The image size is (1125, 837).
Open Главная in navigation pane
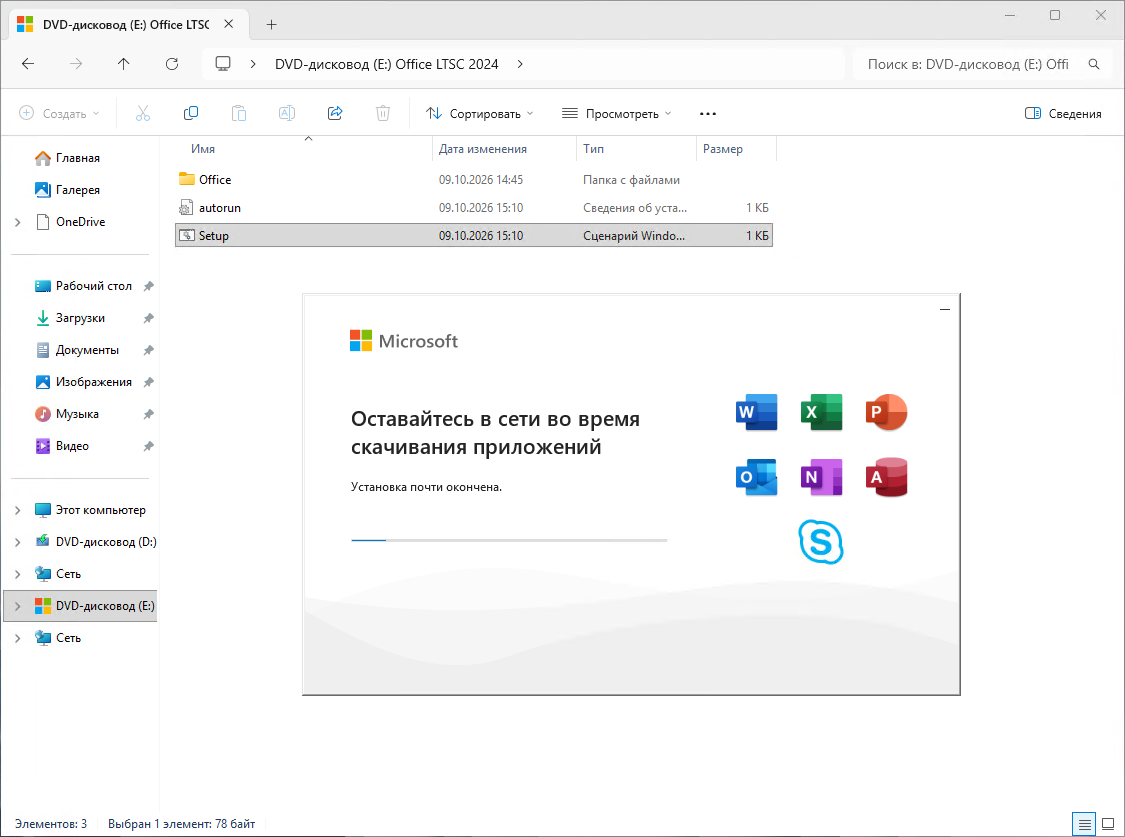pos(77,158)
